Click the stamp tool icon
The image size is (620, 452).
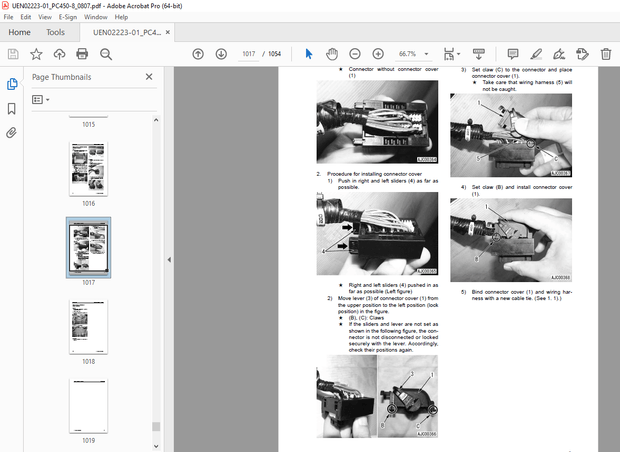[582, 54]
